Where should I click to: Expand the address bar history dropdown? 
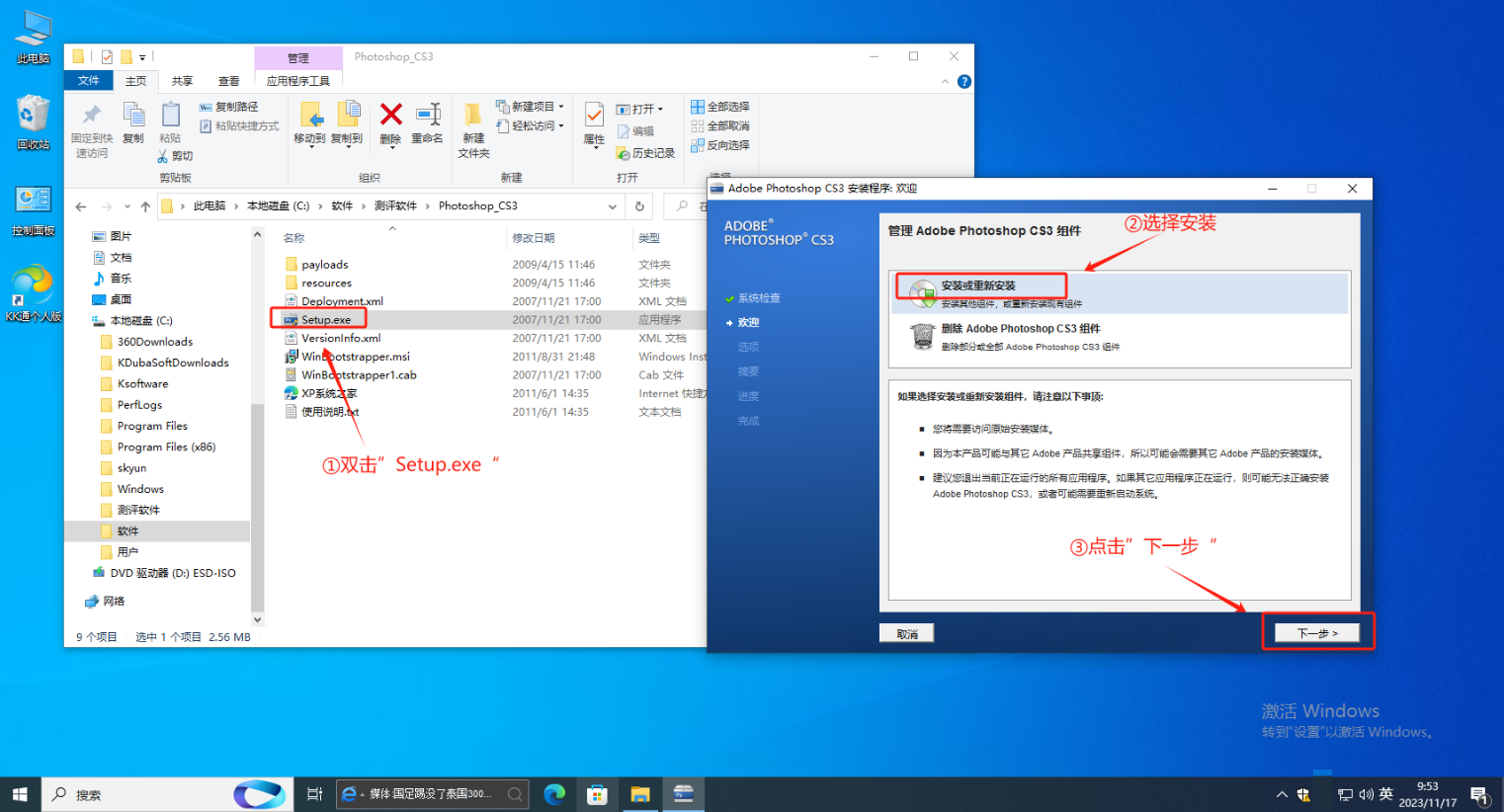pyautogui.click(x=613, y=206)
